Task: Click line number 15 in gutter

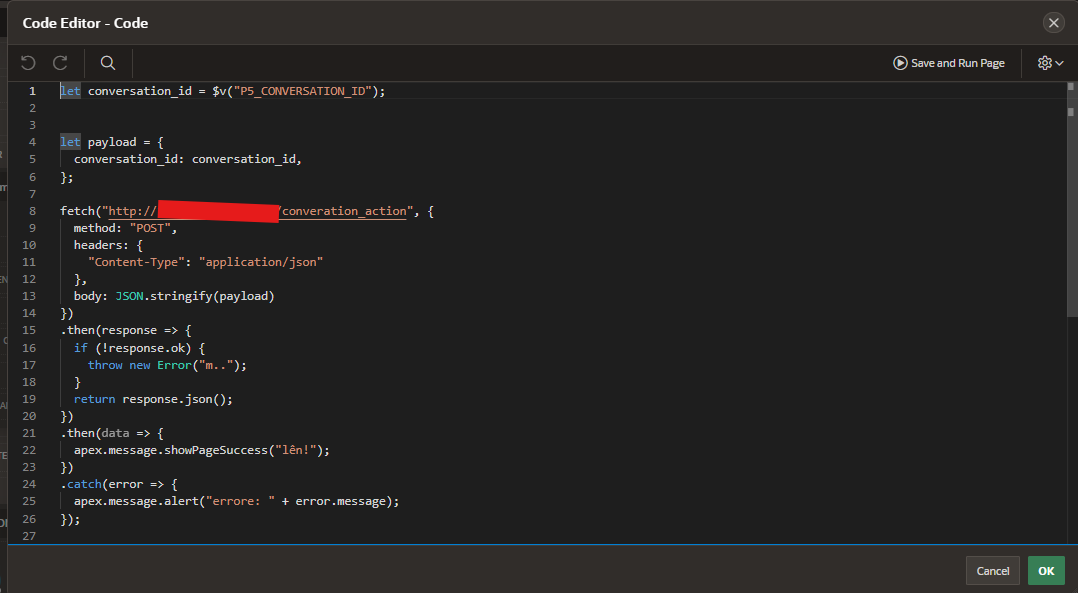Action: click(x=29, y=331)
